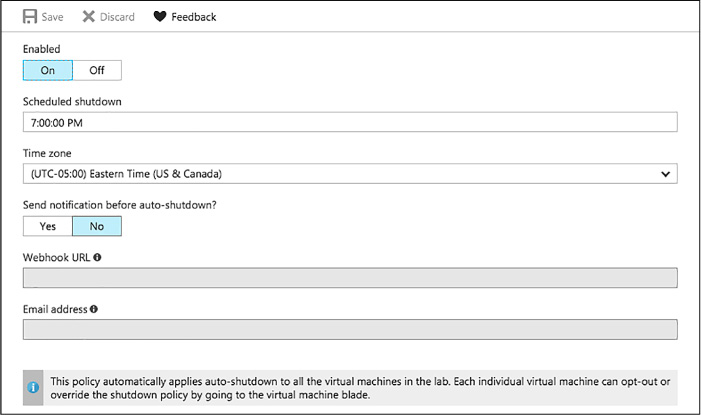Click the Email address input field

pyautogui.click(x=350, y=330)
